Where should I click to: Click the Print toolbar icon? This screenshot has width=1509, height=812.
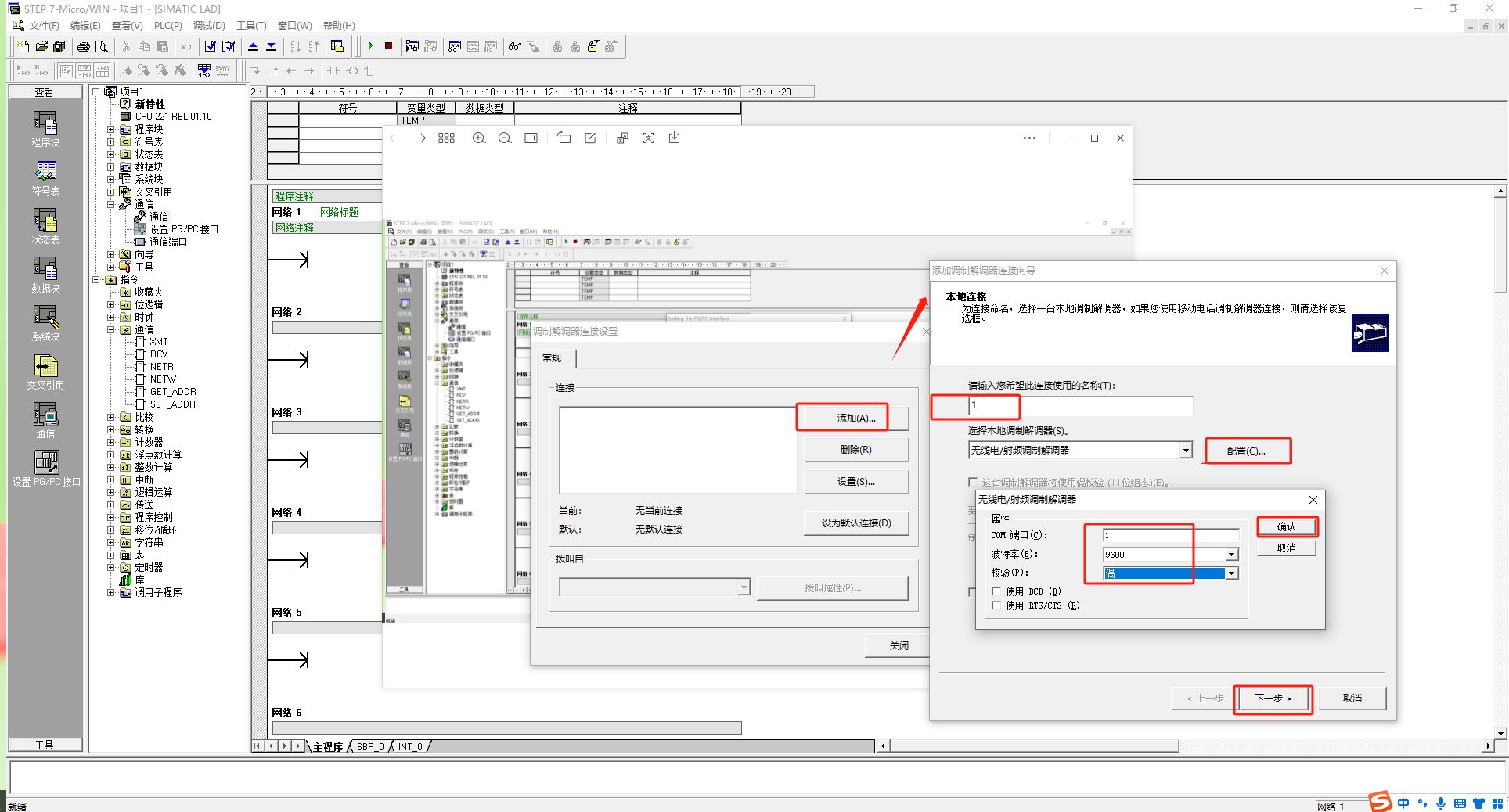(83, 46)
